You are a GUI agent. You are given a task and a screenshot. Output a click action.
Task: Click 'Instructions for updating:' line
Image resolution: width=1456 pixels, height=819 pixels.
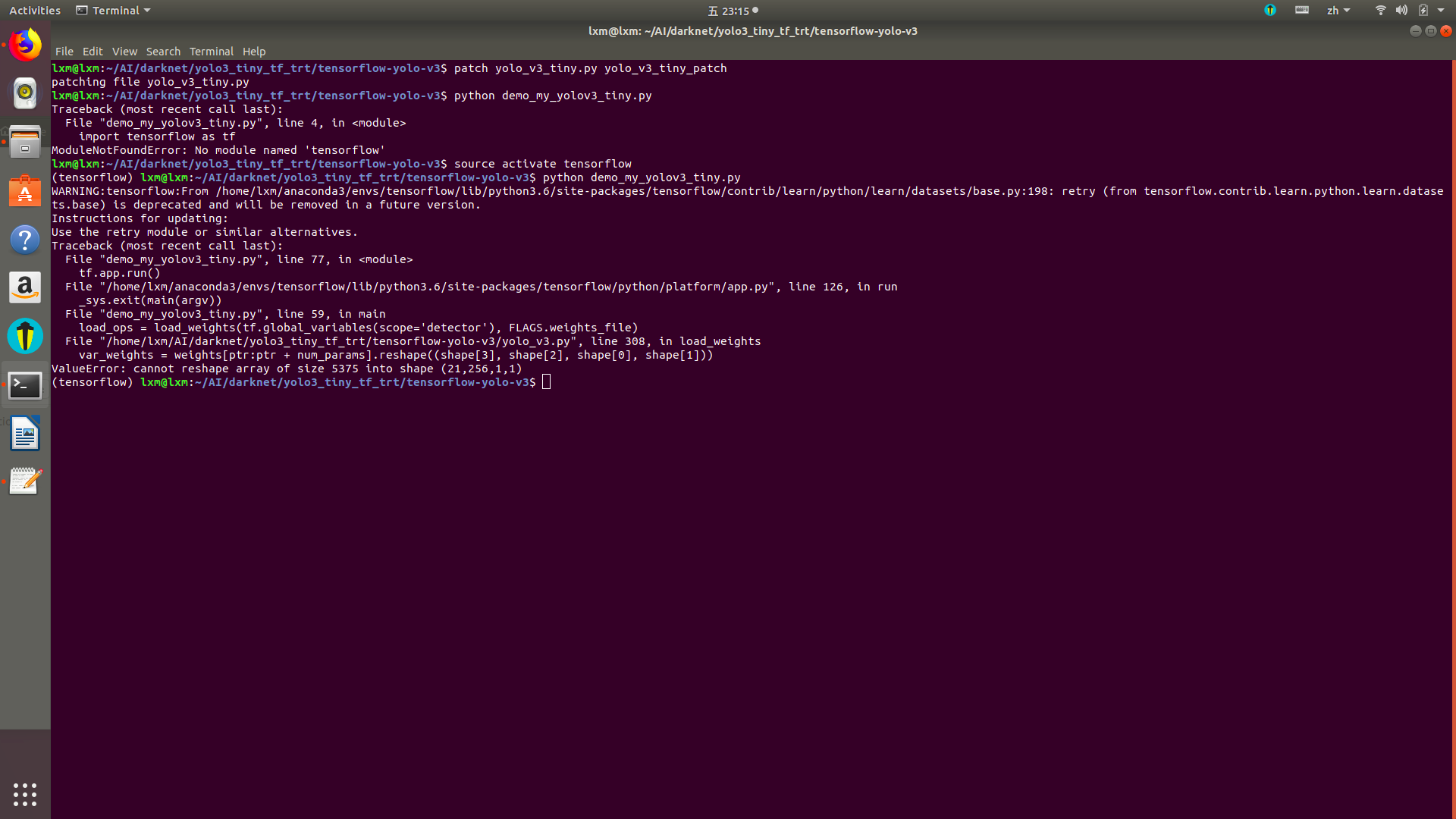coord(140,218)
